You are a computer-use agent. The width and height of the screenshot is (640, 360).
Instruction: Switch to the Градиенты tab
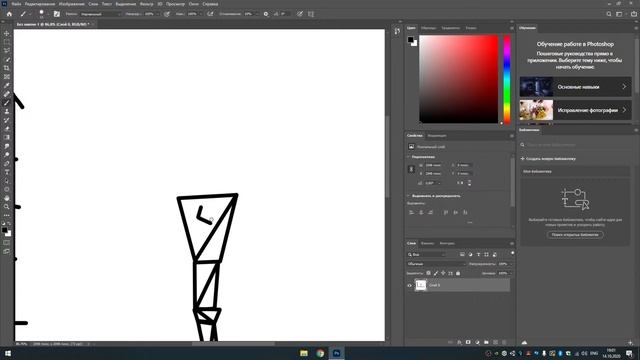pyautogui.click(x=451, y=28)
